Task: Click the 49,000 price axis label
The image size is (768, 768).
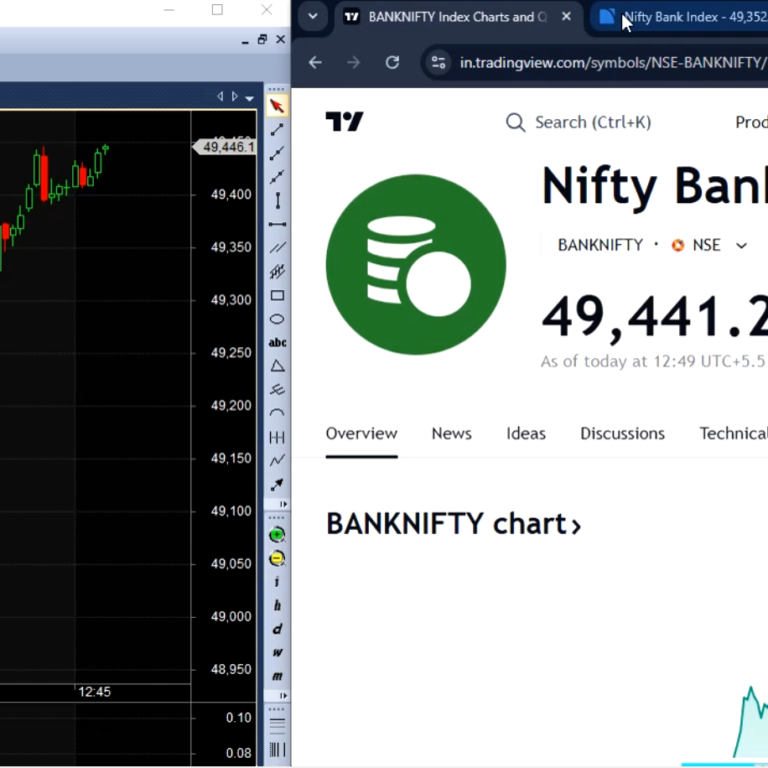Action: tap(231, 616)
